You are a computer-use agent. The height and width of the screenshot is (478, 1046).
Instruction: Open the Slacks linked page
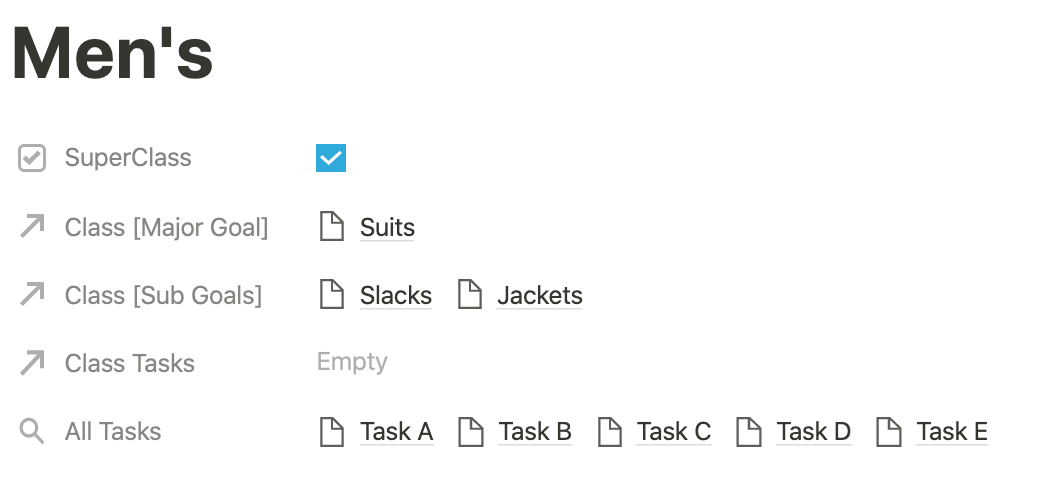pyautogui.click(x=396, y=295)
